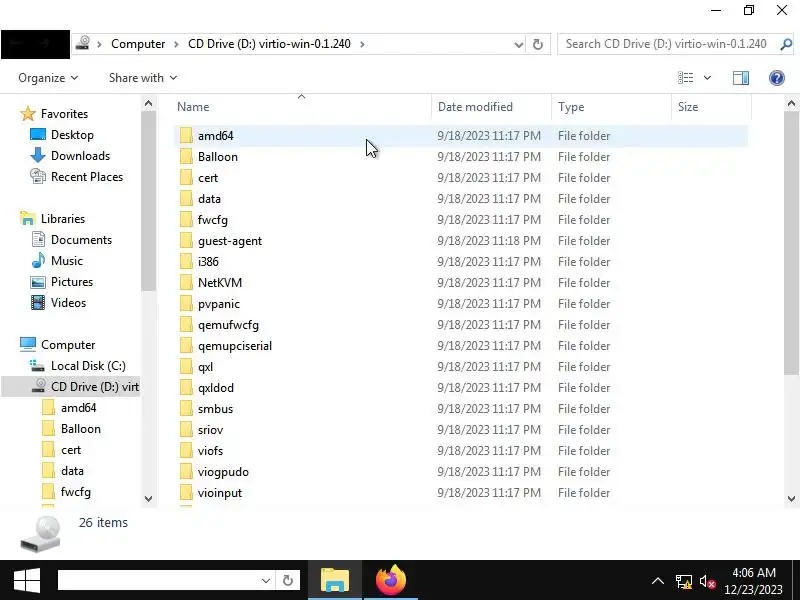Show hidden tray icons with the chevron

click(658, 581)
